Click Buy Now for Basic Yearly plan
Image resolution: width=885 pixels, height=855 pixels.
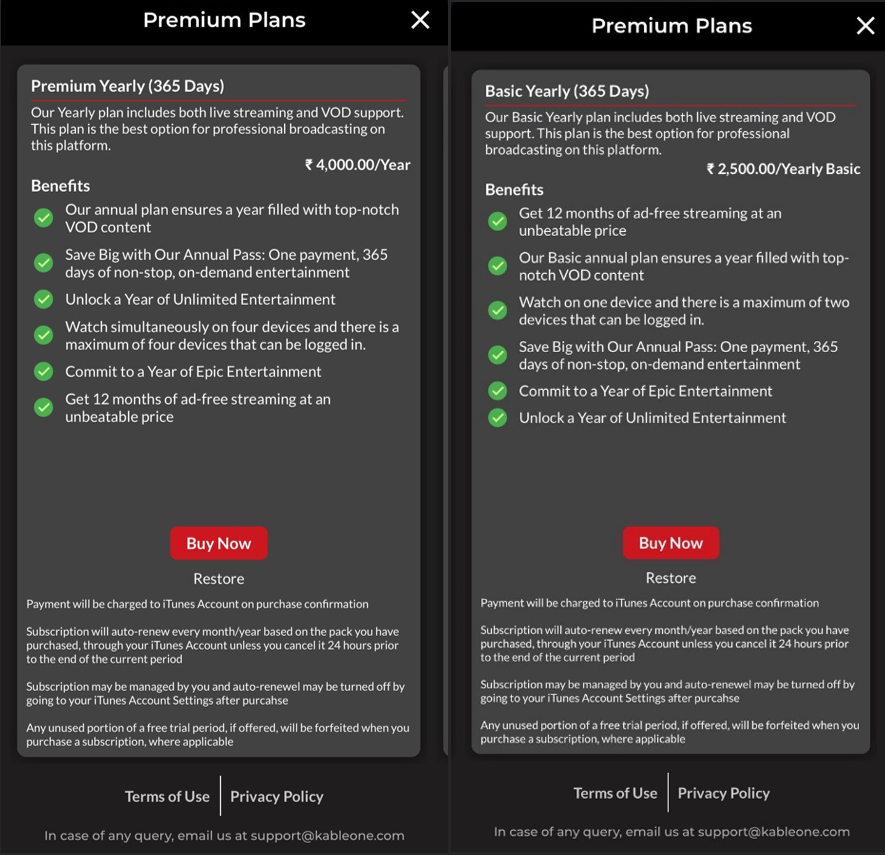(x=671, y=543)
